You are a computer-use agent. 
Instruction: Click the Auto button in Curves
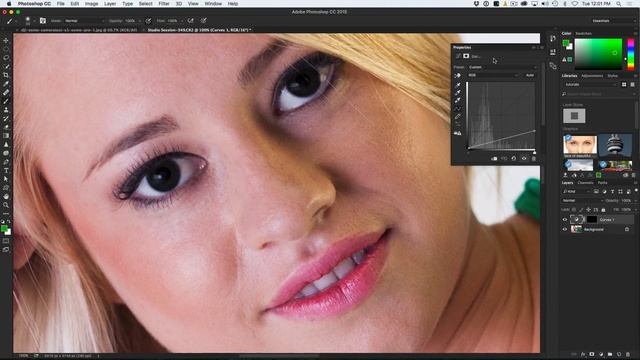point(530,75)
